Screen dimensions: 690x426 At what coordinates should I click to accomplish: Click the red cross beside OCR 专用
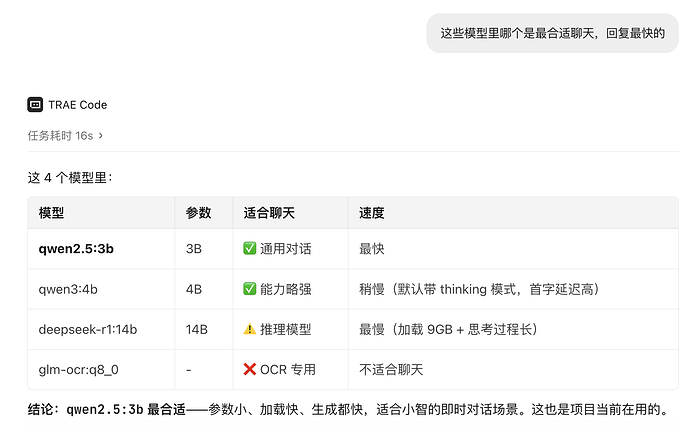tap(250, 369)
